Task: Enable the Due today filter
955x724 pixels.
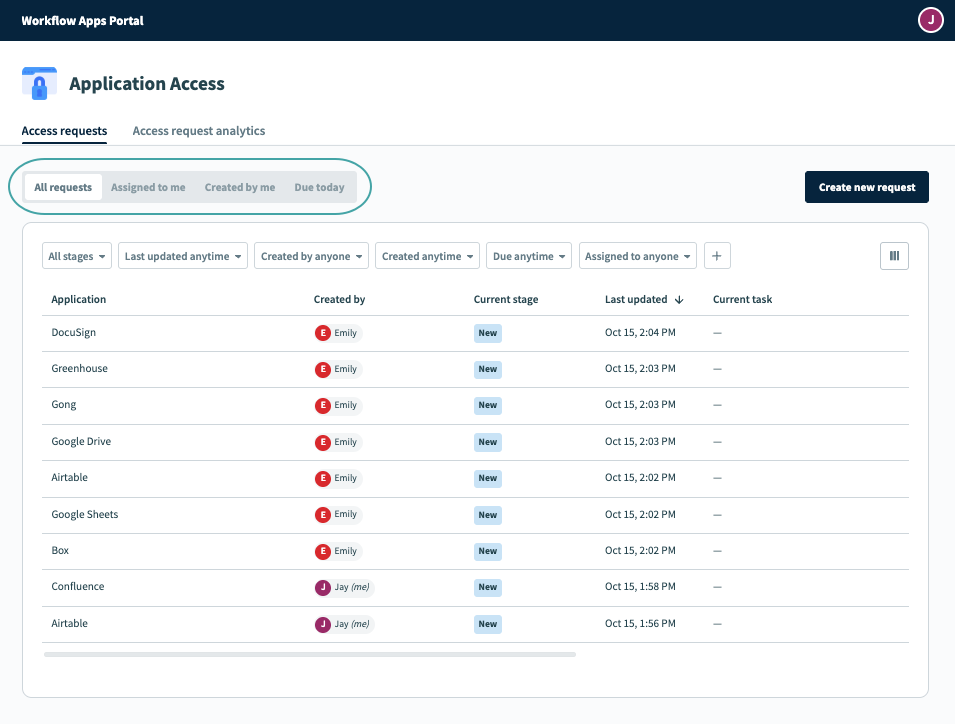Action: click(x=319, y=186)
